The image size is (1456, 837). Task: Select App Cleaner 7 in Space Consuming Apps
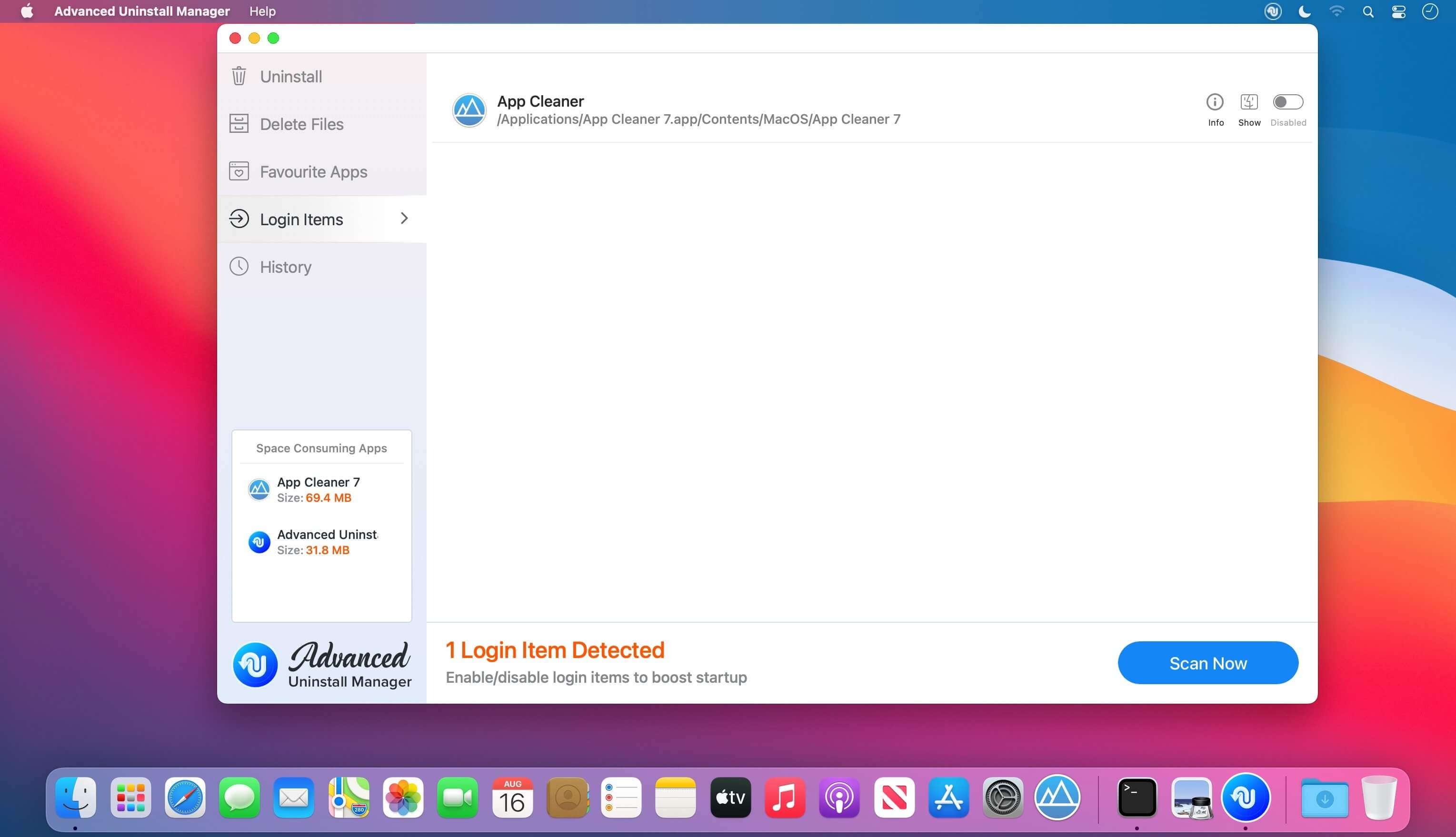[318, 490]
